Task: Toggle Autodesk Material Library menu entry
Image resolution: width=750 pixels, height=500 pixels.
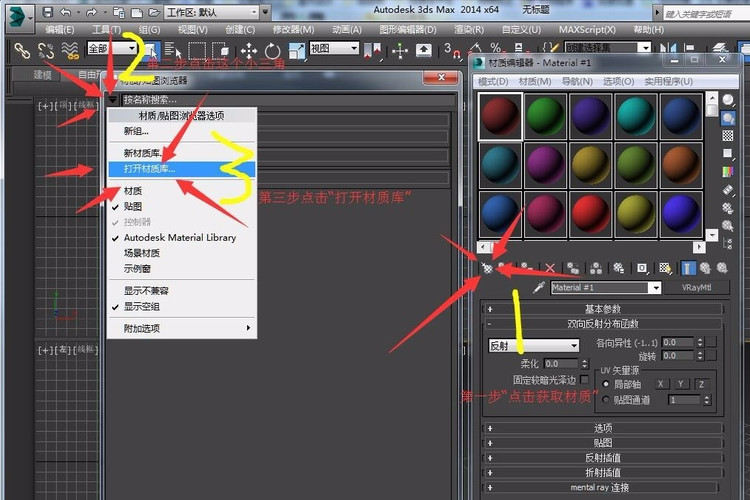Action: pos(182,237)
